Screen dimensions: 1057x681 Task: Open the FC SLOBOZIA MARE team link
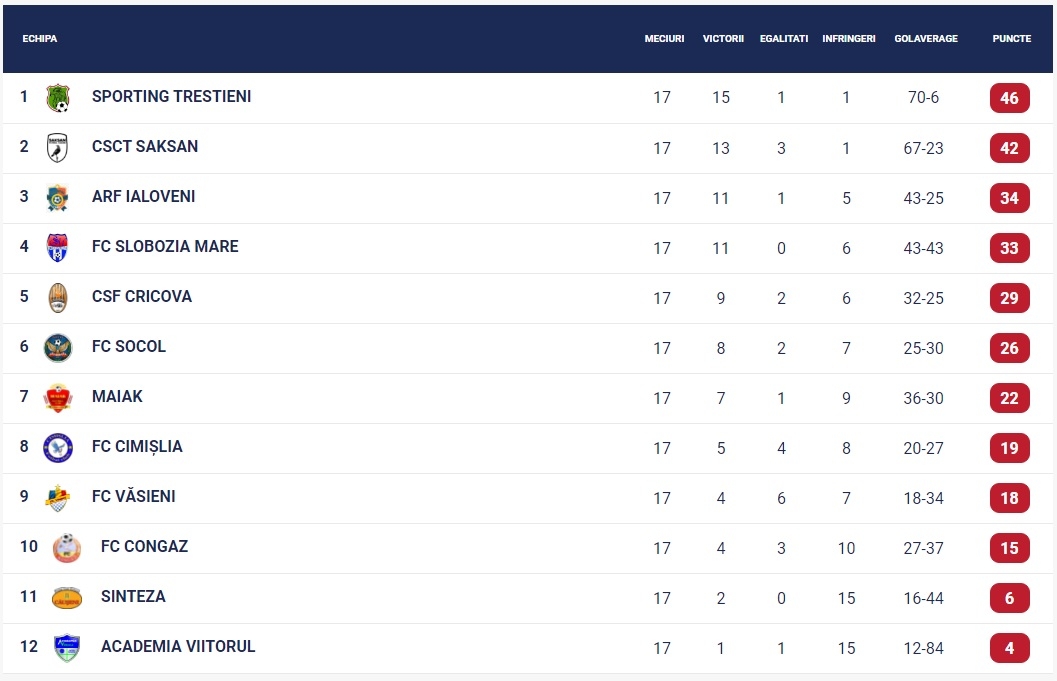tap(165, 246)
